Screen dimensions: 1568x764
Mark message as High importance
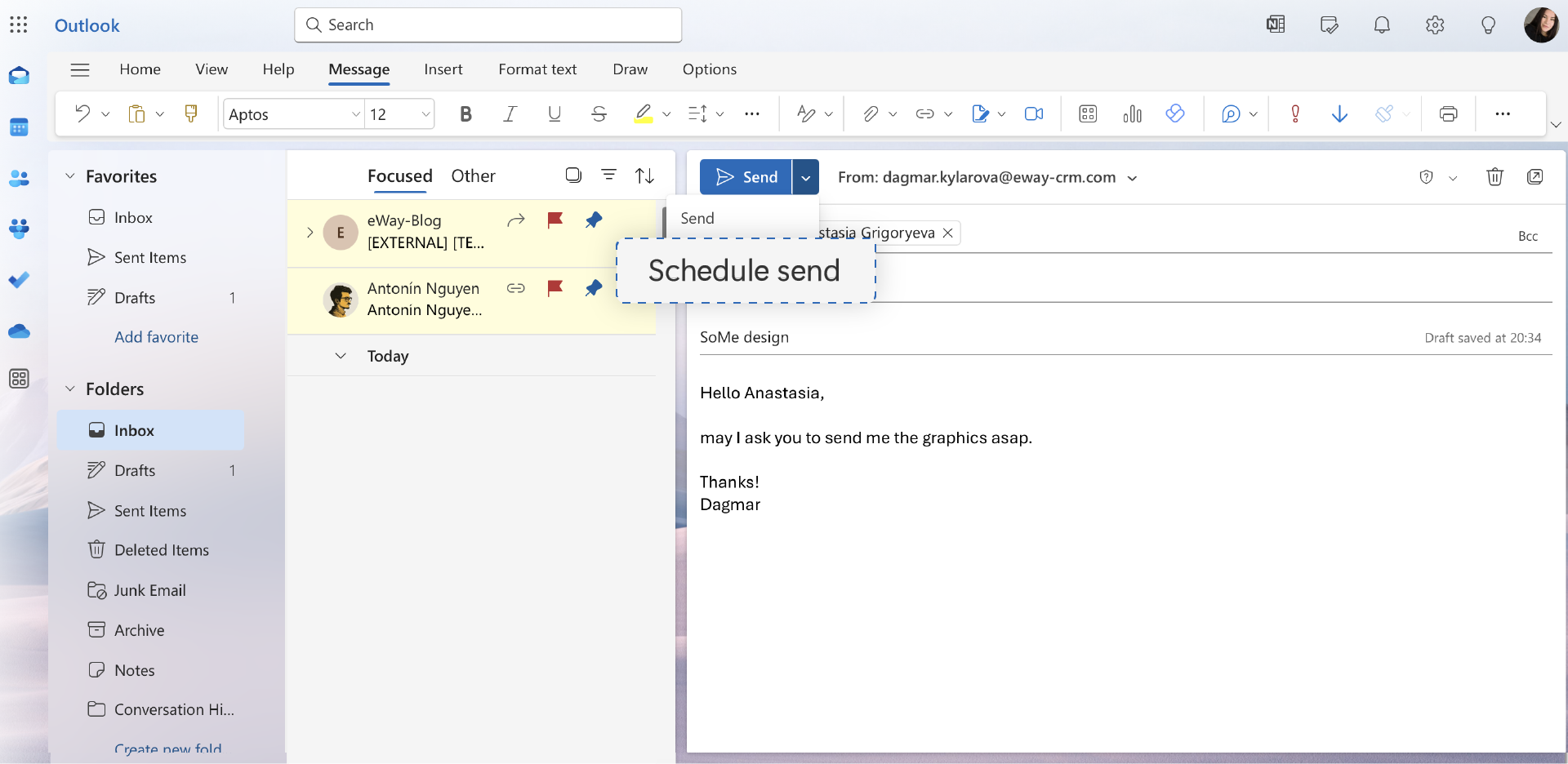pyautogui.click(x=1295, y=114)
